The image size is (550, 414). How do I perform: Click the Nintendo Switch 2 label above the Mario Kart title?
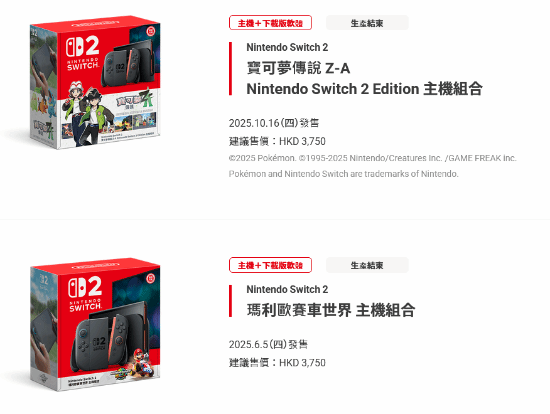(287, 289)
